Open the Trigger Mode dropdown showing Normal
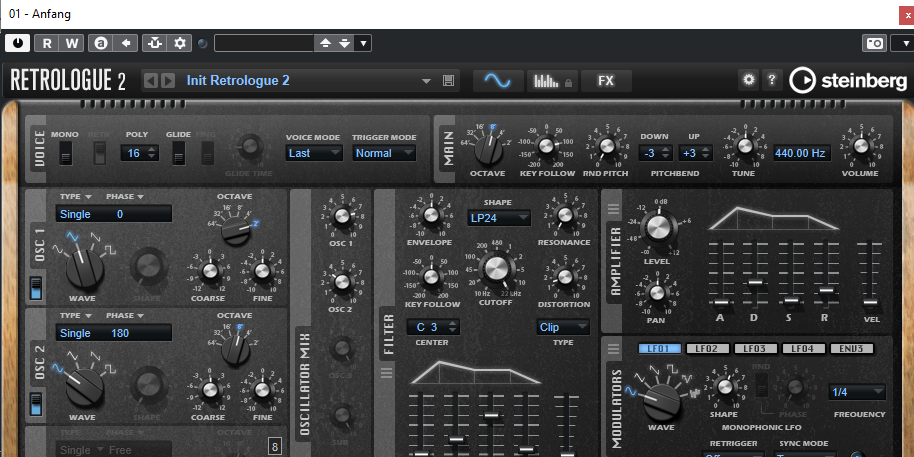This screenshot has height=457, width=914. [383, 153]
